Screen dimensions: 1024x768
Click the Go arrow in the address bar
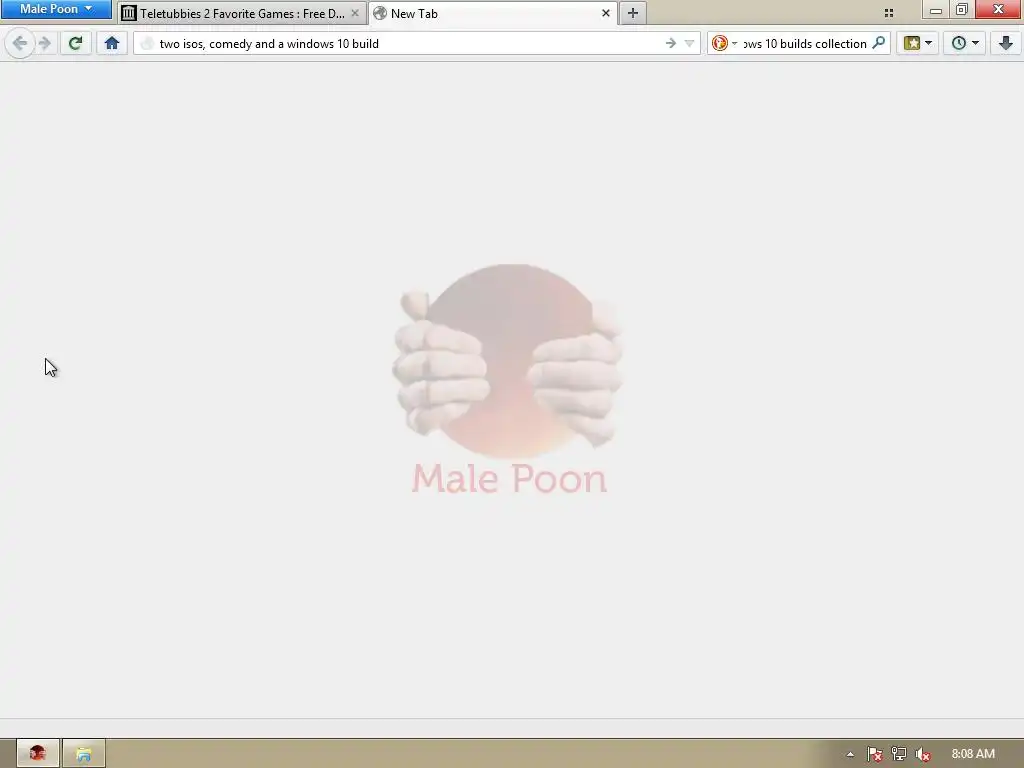pyautogui.click(x=671, y=44)
